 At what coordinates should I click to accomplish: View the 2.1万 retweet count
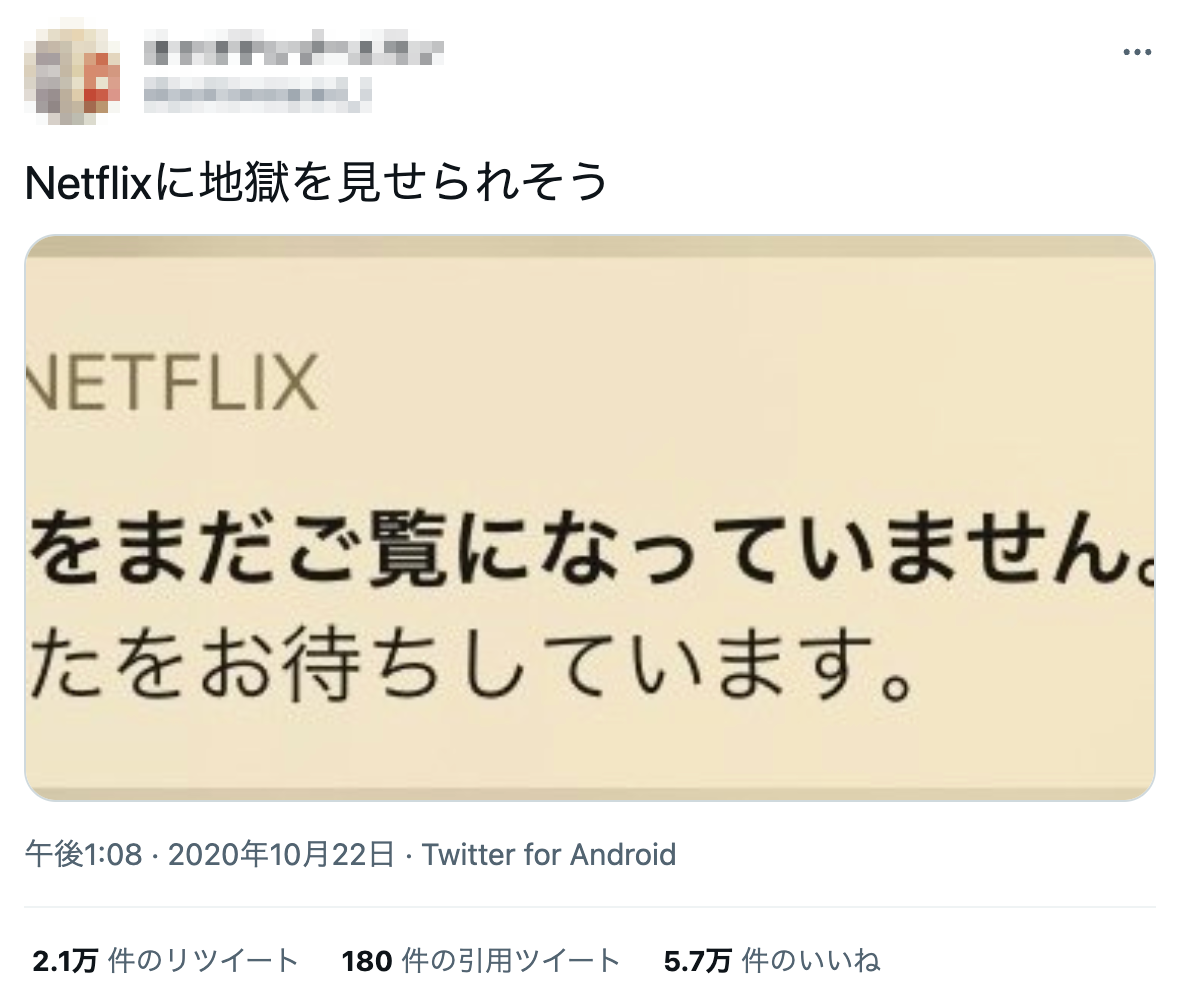coord(64,961)
